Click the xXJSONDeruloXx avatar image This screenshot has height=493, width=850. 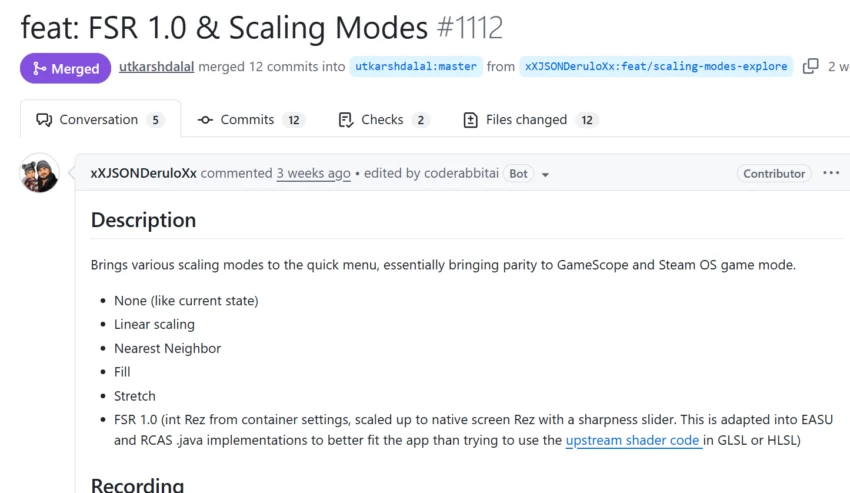point(39,173)
